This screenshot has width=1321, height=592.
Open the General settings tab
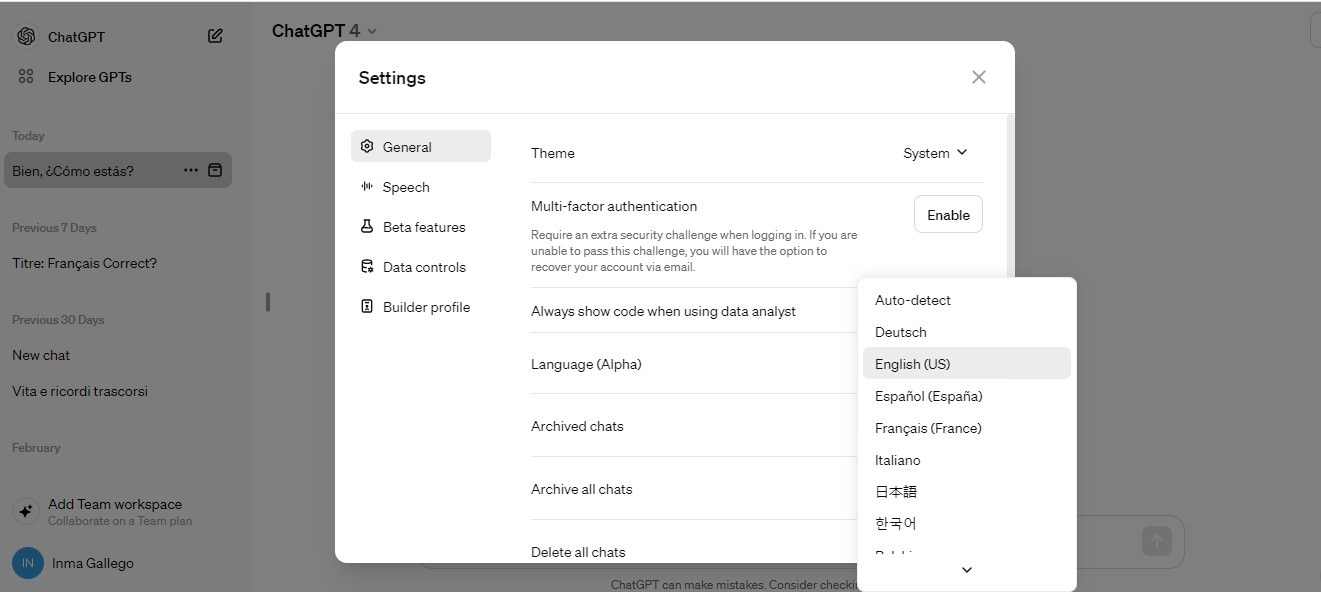pyautogui.click(x=421, y=146)
